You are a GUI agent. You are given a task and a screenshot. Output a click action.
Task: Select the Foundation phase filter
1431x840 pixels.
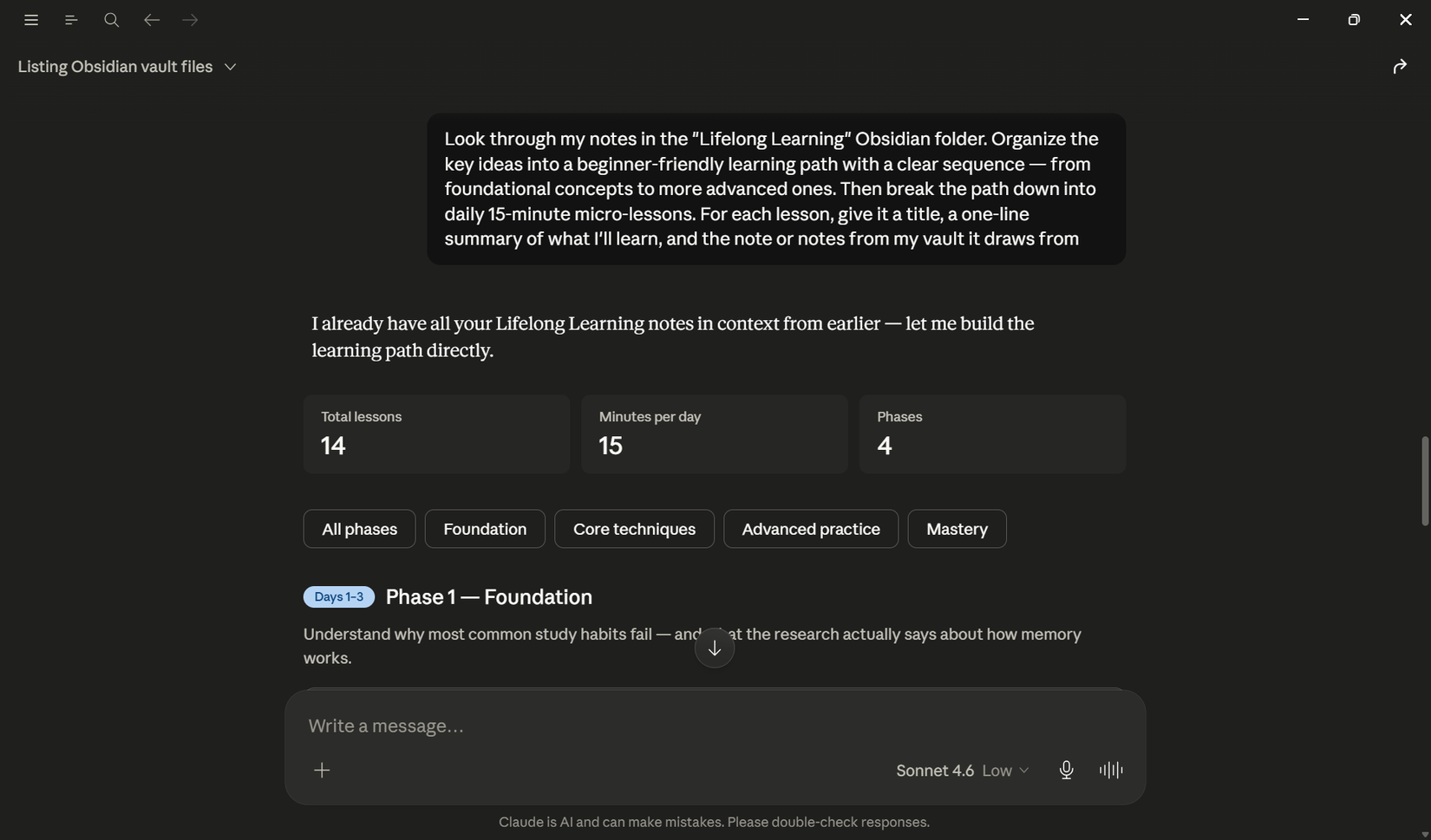coord(485,529)
